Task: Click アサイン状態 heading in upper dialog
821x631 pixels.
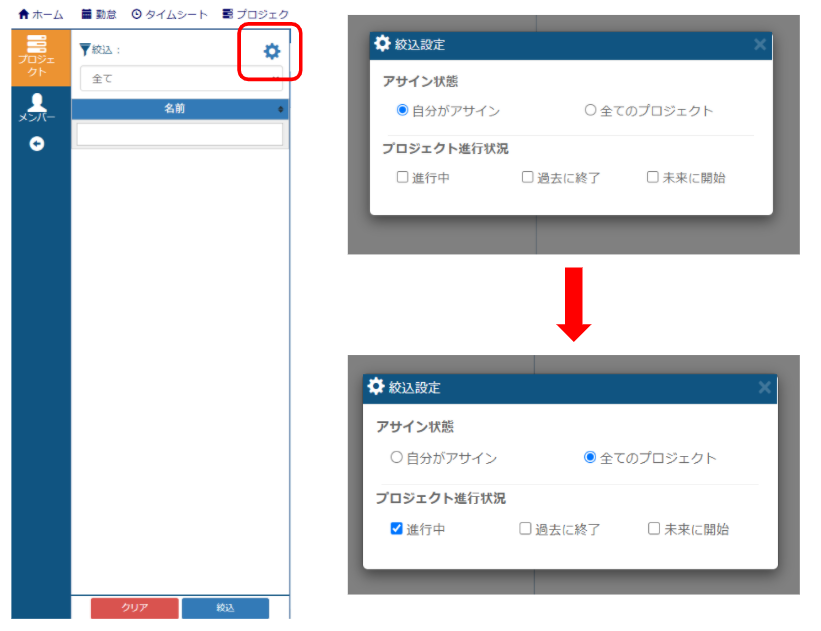Action: point(420,81)
